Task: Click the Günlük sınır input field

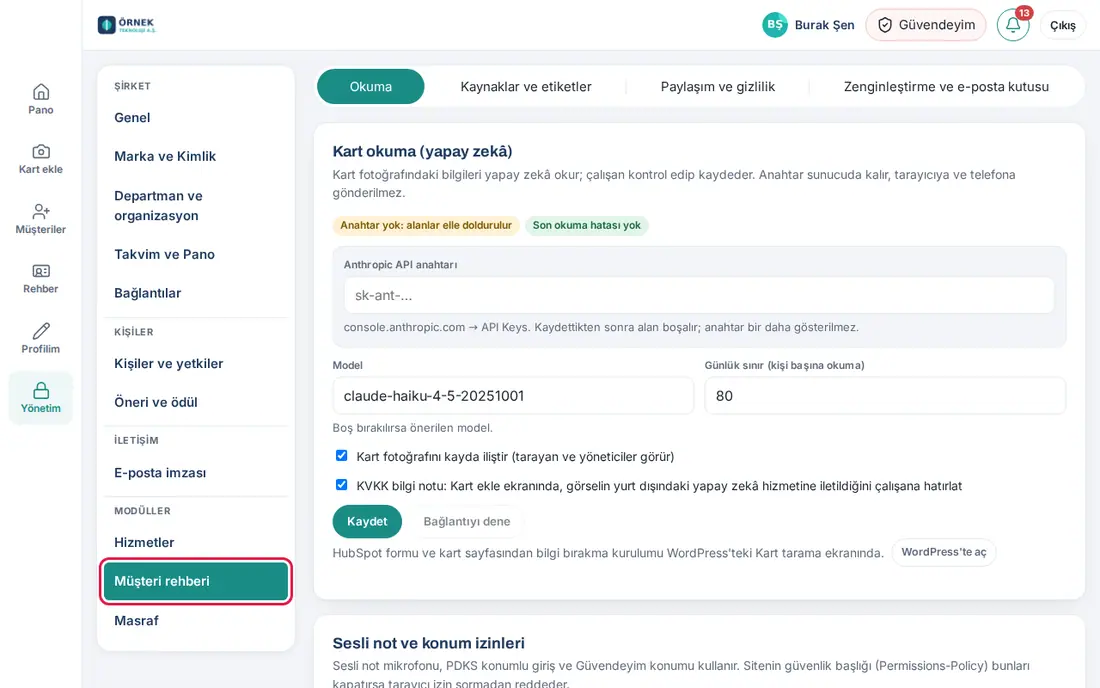Action: click(885, 396)
